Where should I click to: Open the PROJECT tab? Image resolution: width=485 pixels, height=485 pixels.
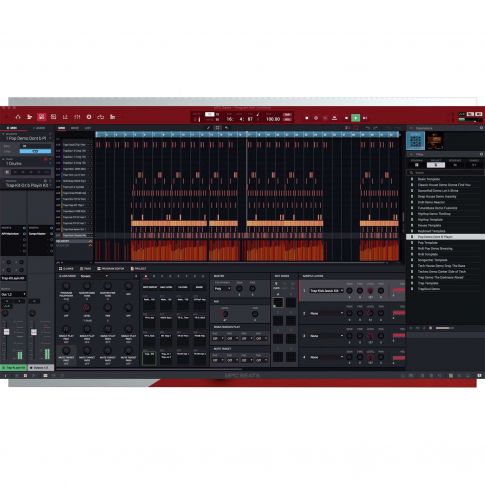(138, 269)
